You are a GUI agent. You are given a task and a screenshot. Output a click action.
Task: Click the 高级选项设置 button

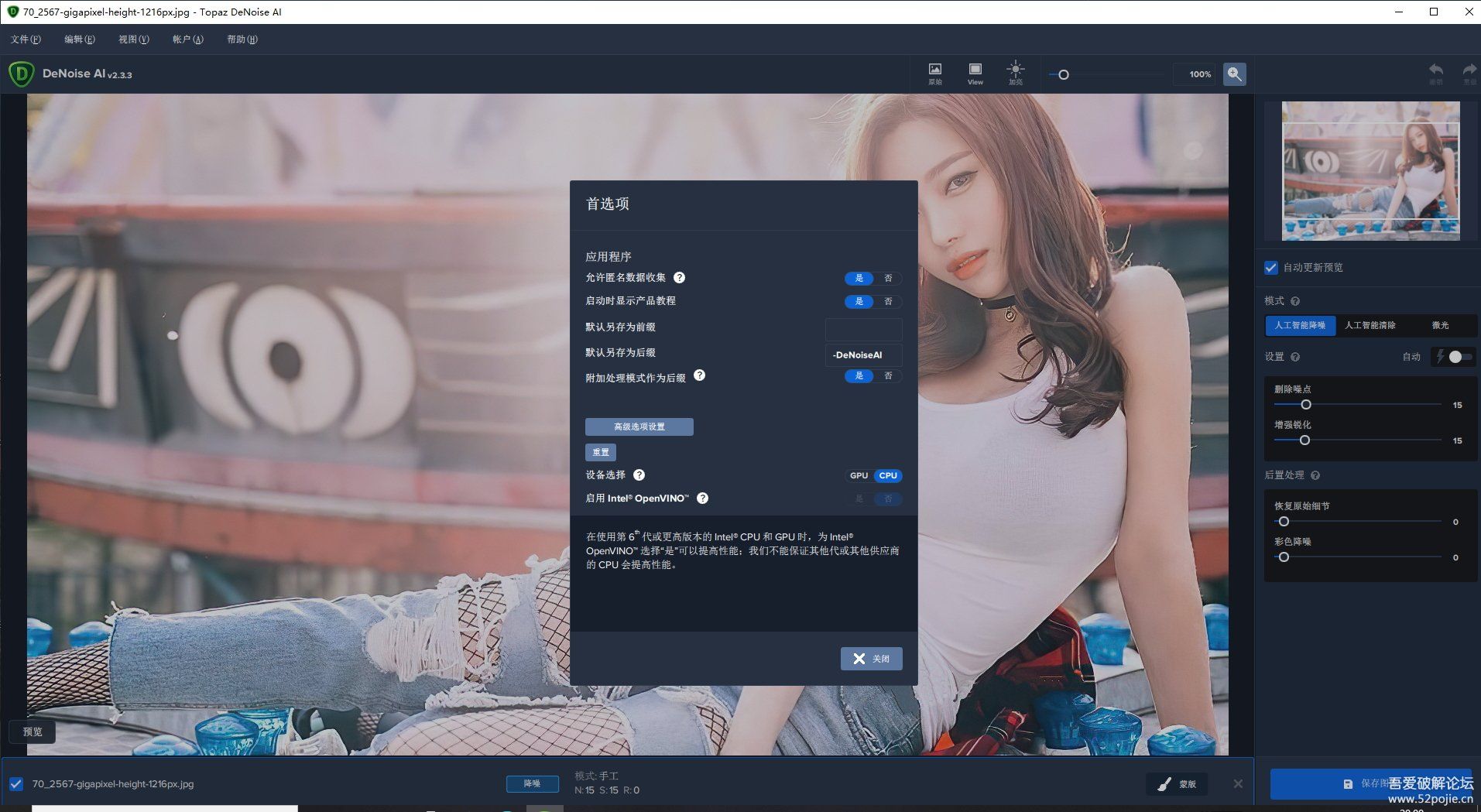pos(639,427)
